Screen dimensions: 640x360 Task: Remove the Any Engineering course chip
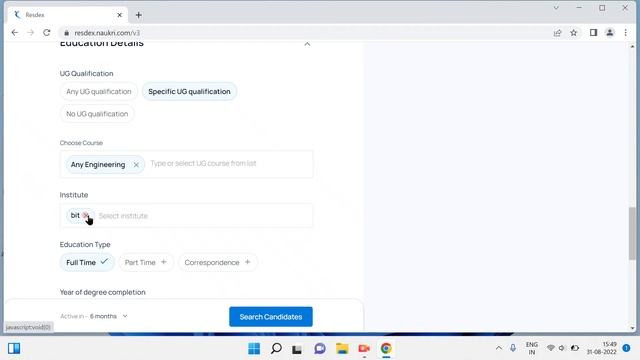tap(136, 165)
